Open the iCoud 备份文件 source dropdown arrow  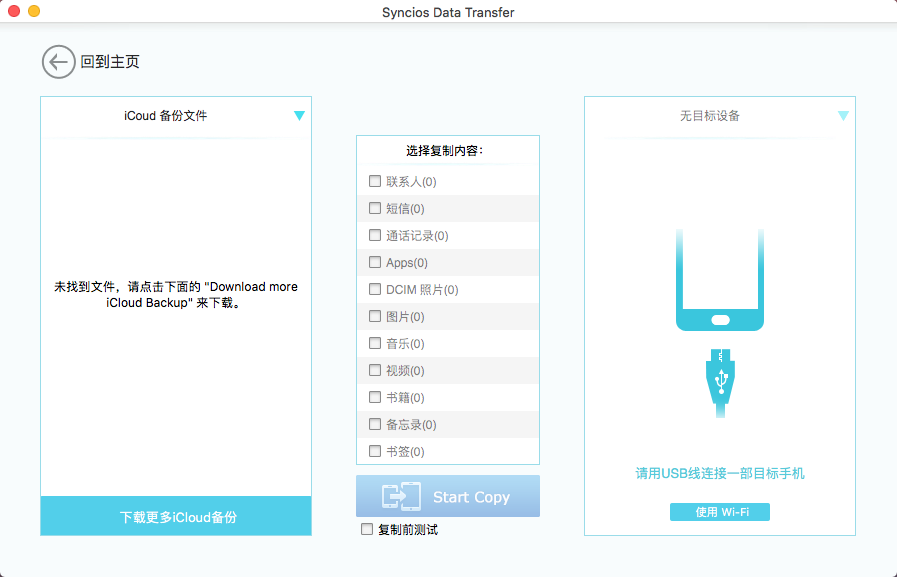click(299, 116)
